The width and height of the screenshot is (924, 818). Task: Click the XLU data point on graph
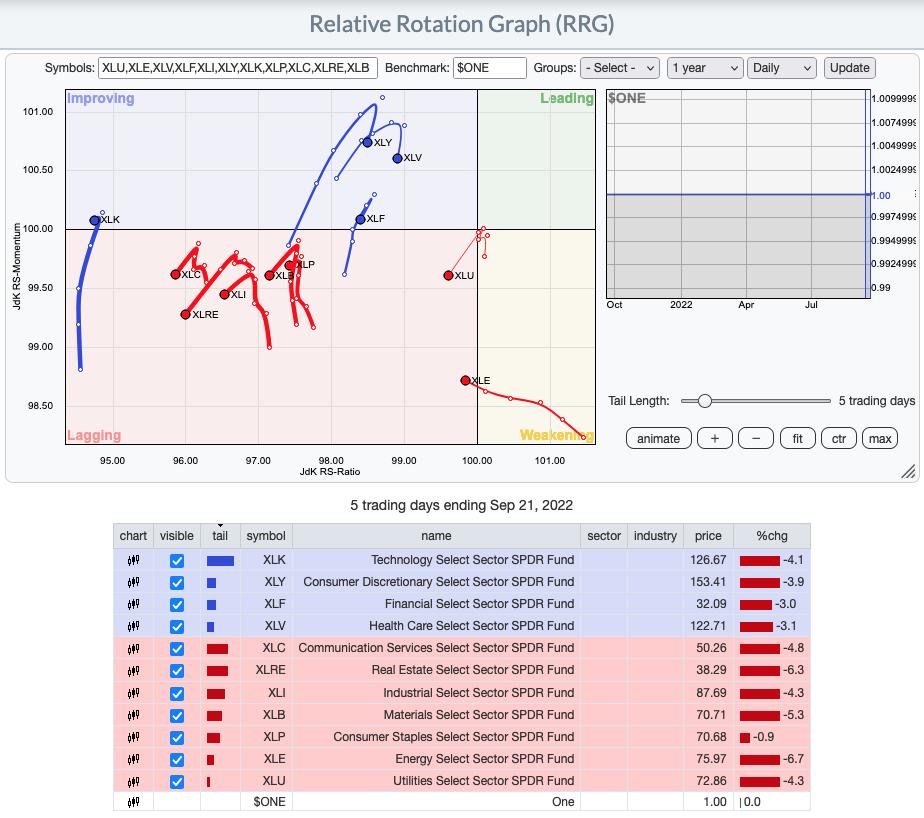point(448,275)
